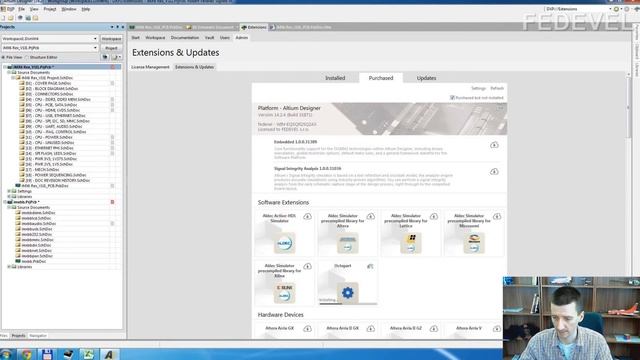The width and height of the screenshot is (640, 360).
Task: Download Aldec precompiled library for Altera
Action: point(371,216)
